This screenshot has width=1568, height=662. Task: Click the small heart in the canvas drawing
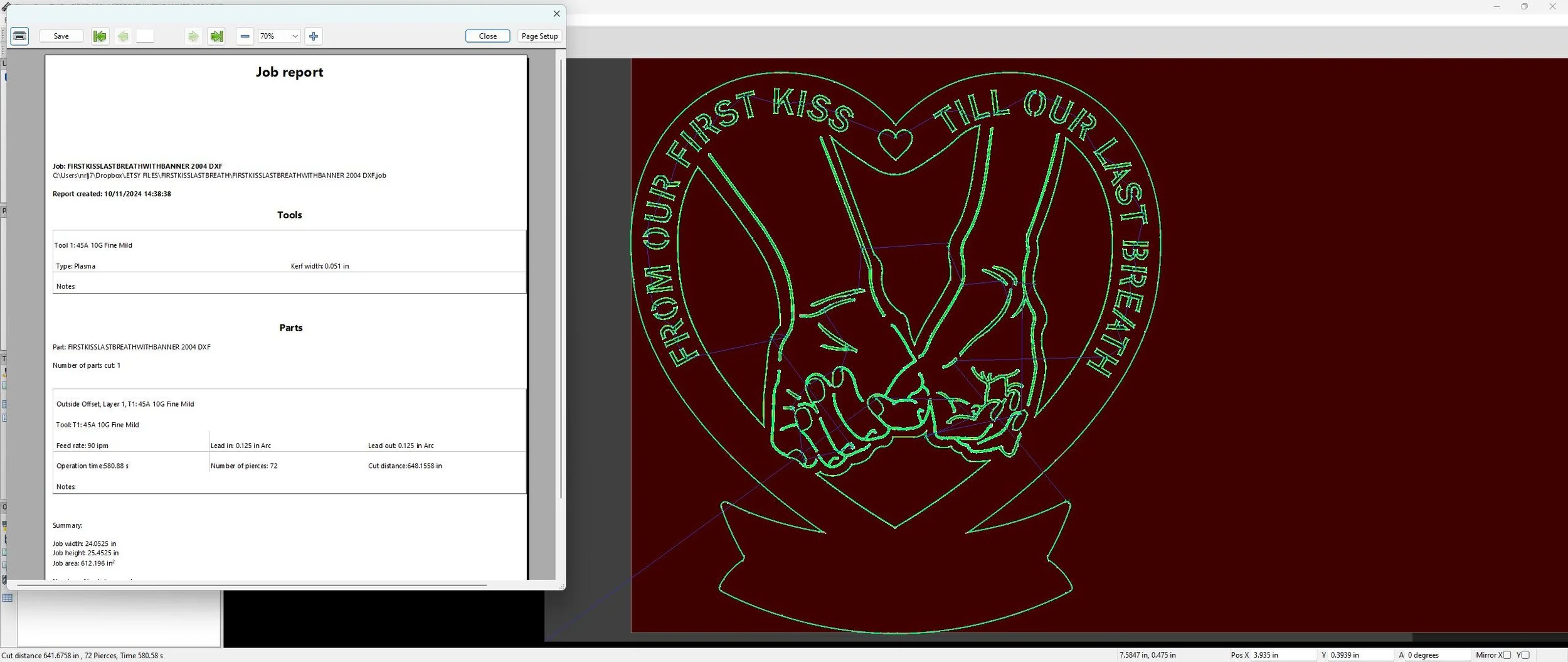click(x=895, y=144)
